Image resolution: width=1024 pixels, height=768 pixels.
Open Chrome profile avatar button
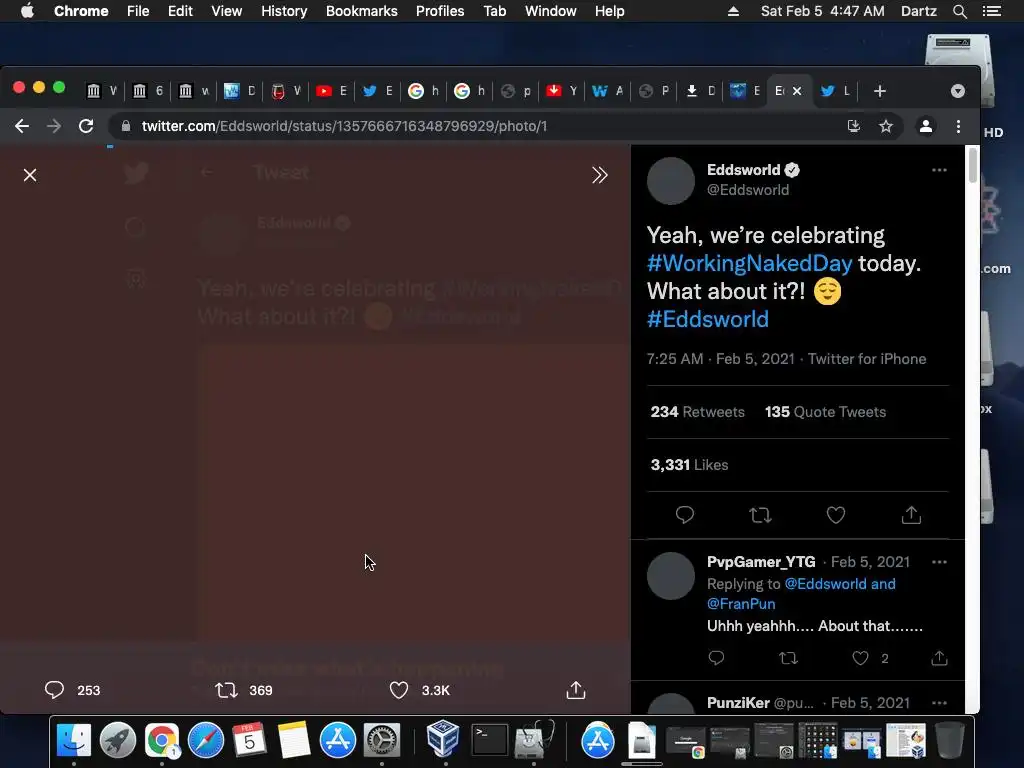pyautogui.click(x=925, y=126)
